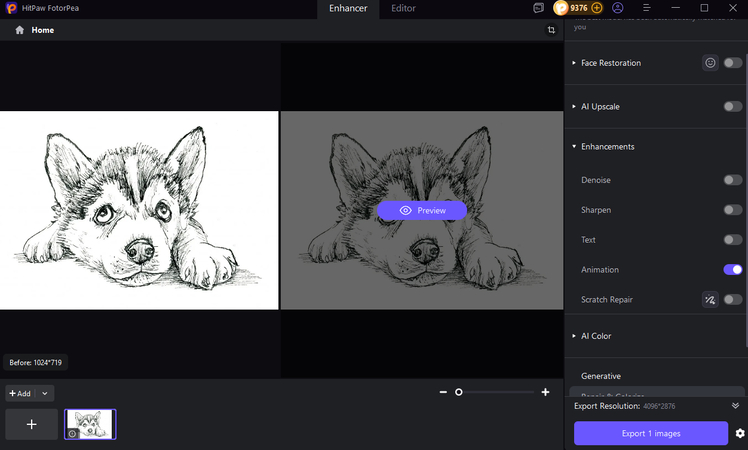Open the hamburger menu in title bar

pyautogui.click(x=646, y=8)
